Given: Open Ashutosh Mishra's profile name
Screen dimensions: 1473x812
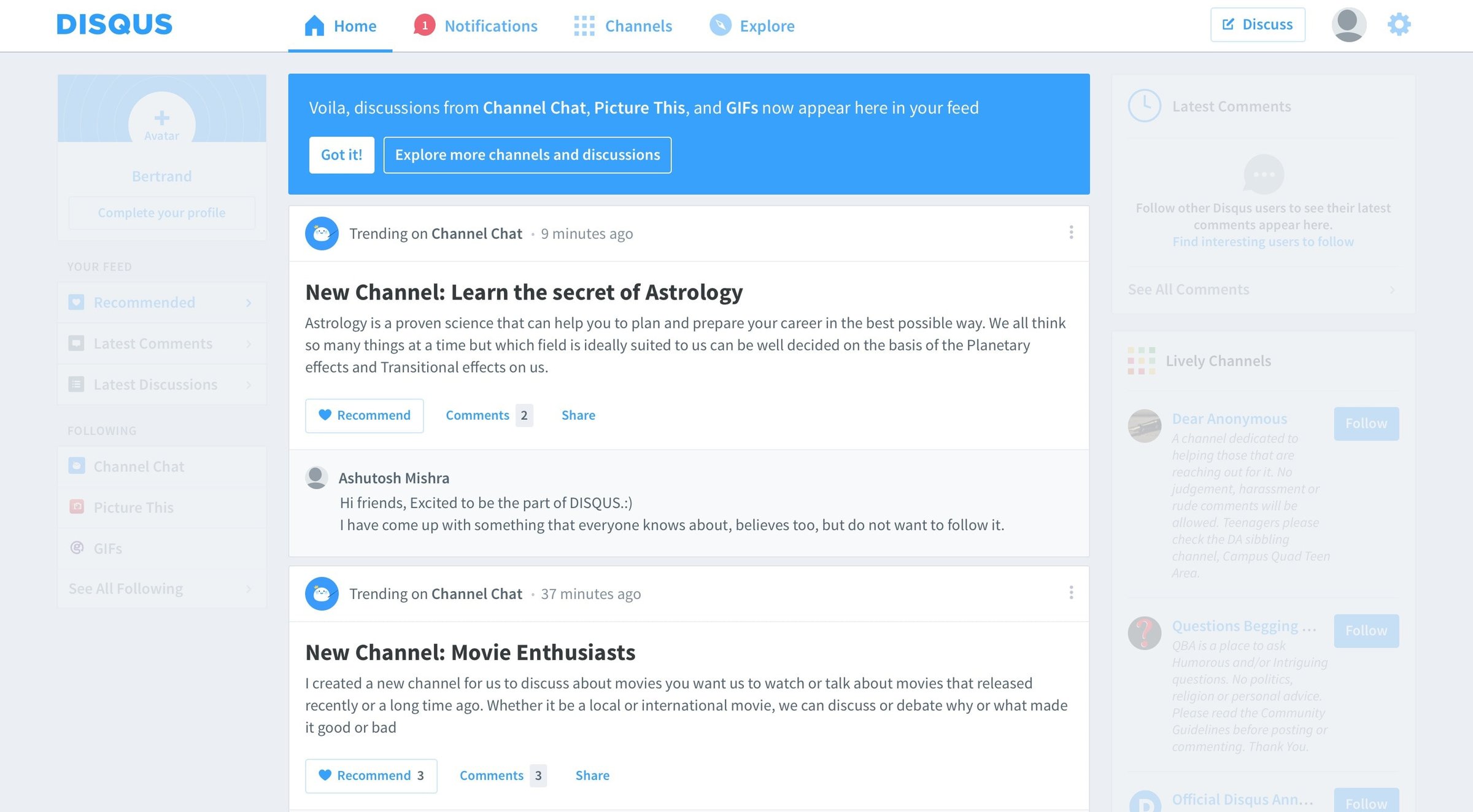Looking at the screenshot, I should point(393,478).
